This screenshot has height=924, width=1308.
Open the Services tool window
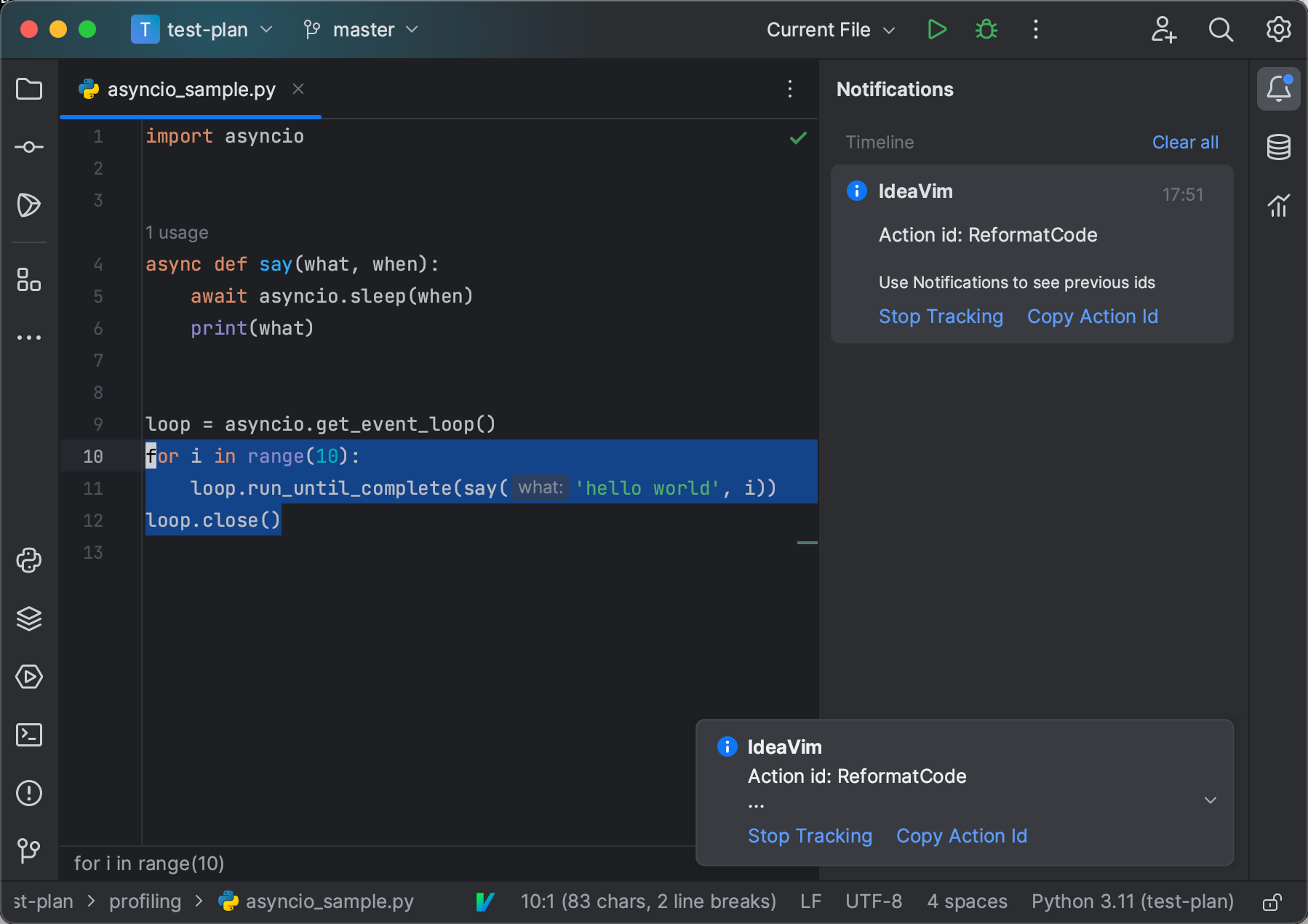point(29,677)
